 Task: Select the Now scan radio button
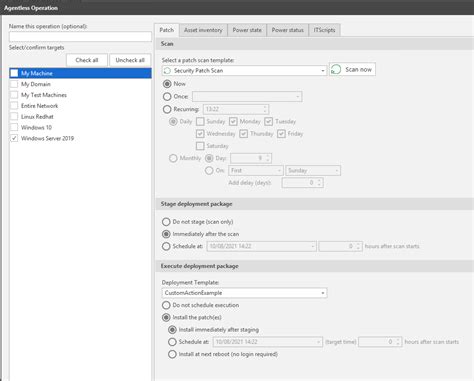pyautogui.click(x=167, y=84)
